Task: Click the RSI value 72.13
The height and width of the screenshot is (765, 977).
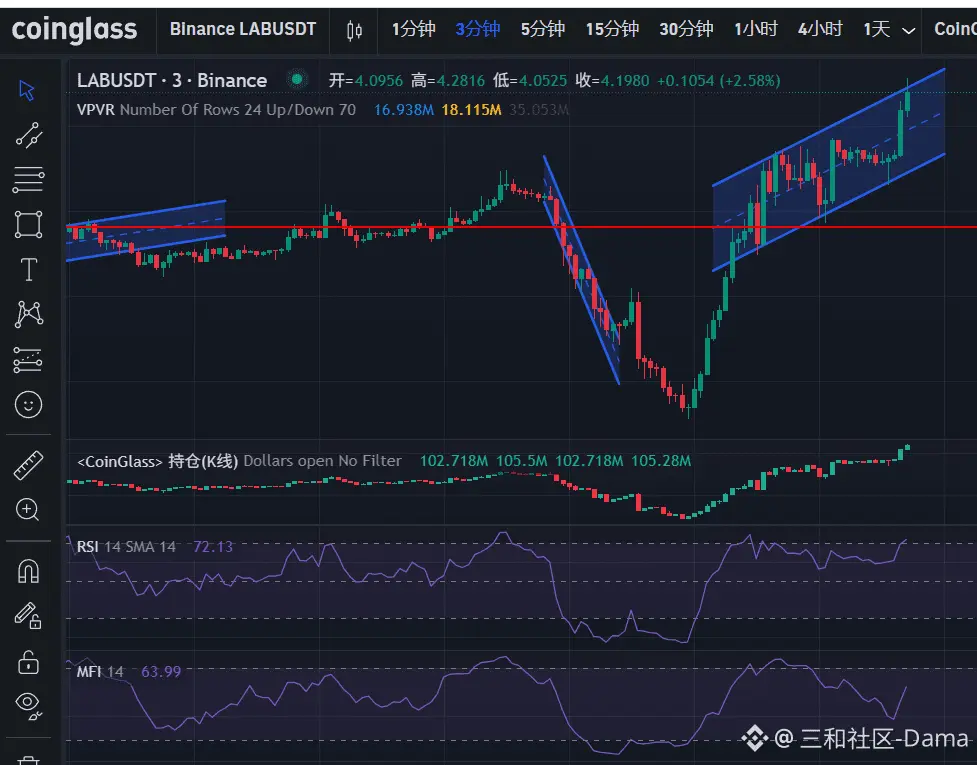Action: tap(212, 547)
